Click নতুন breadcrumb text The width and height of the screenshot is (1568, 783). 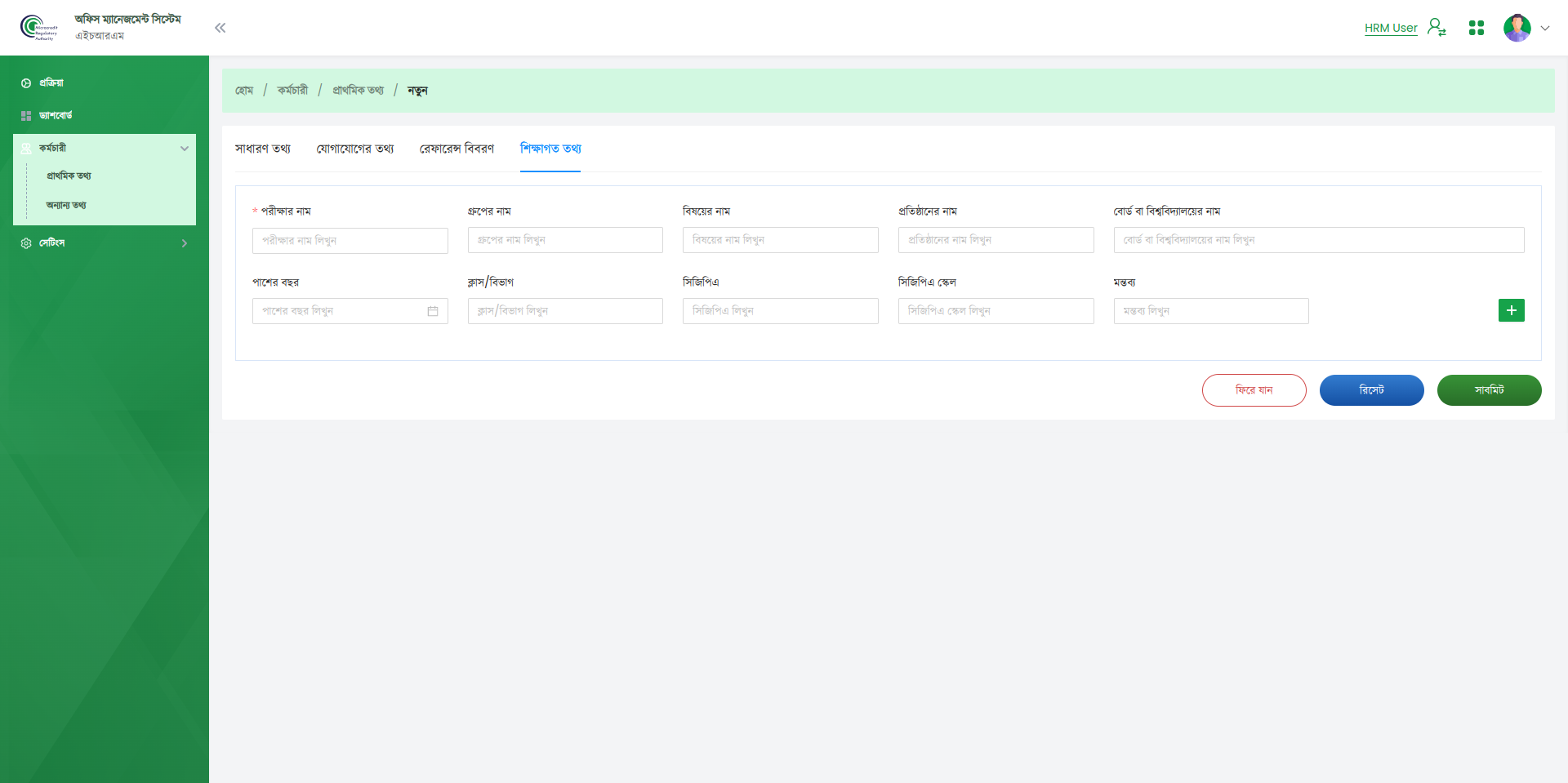(x=417, y=90)
